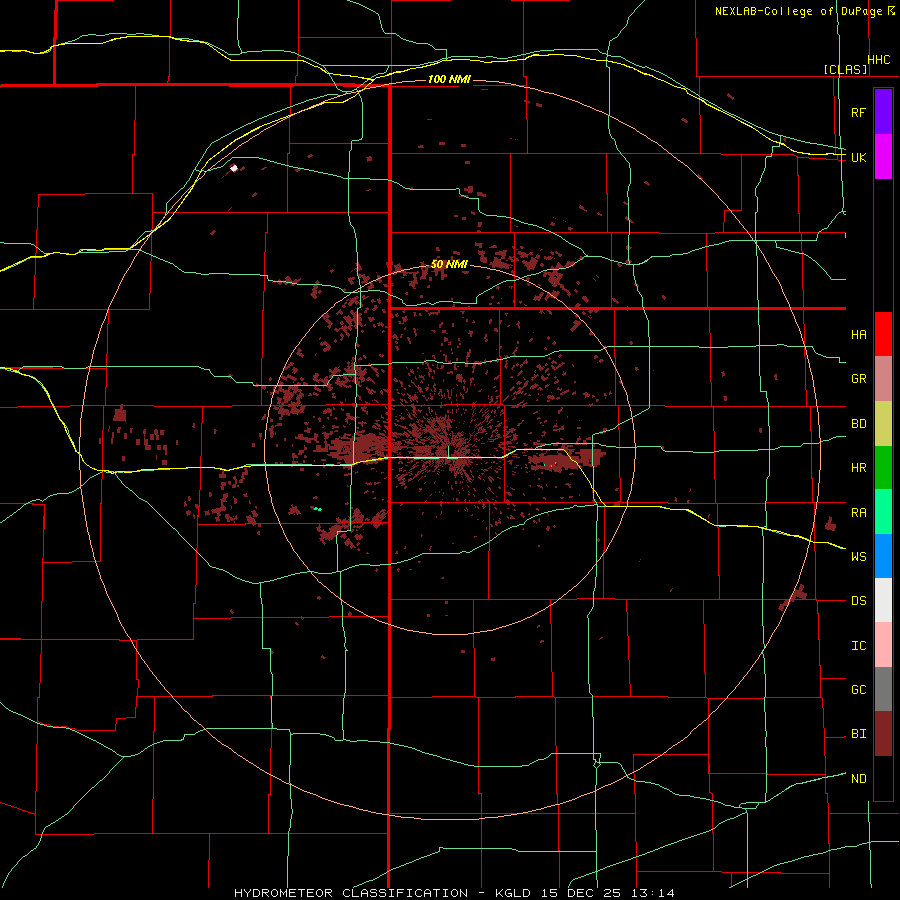This screenshot has height=900, width=900.
Task: Click the 50 NMI range ring label
Action: 449,265
